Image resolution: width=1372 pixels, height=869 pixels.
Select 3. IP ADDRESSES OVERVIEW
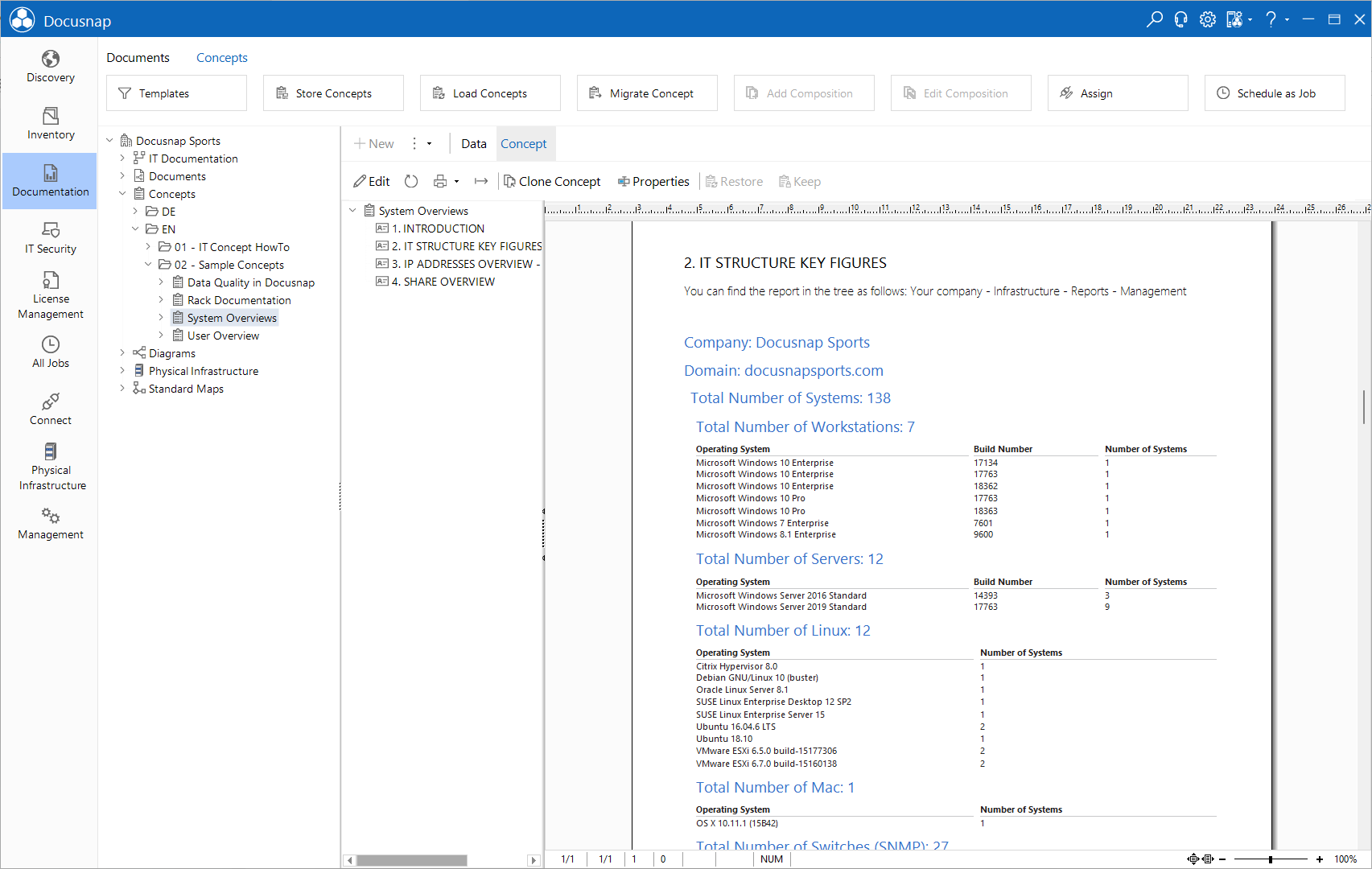click(458, 264)
